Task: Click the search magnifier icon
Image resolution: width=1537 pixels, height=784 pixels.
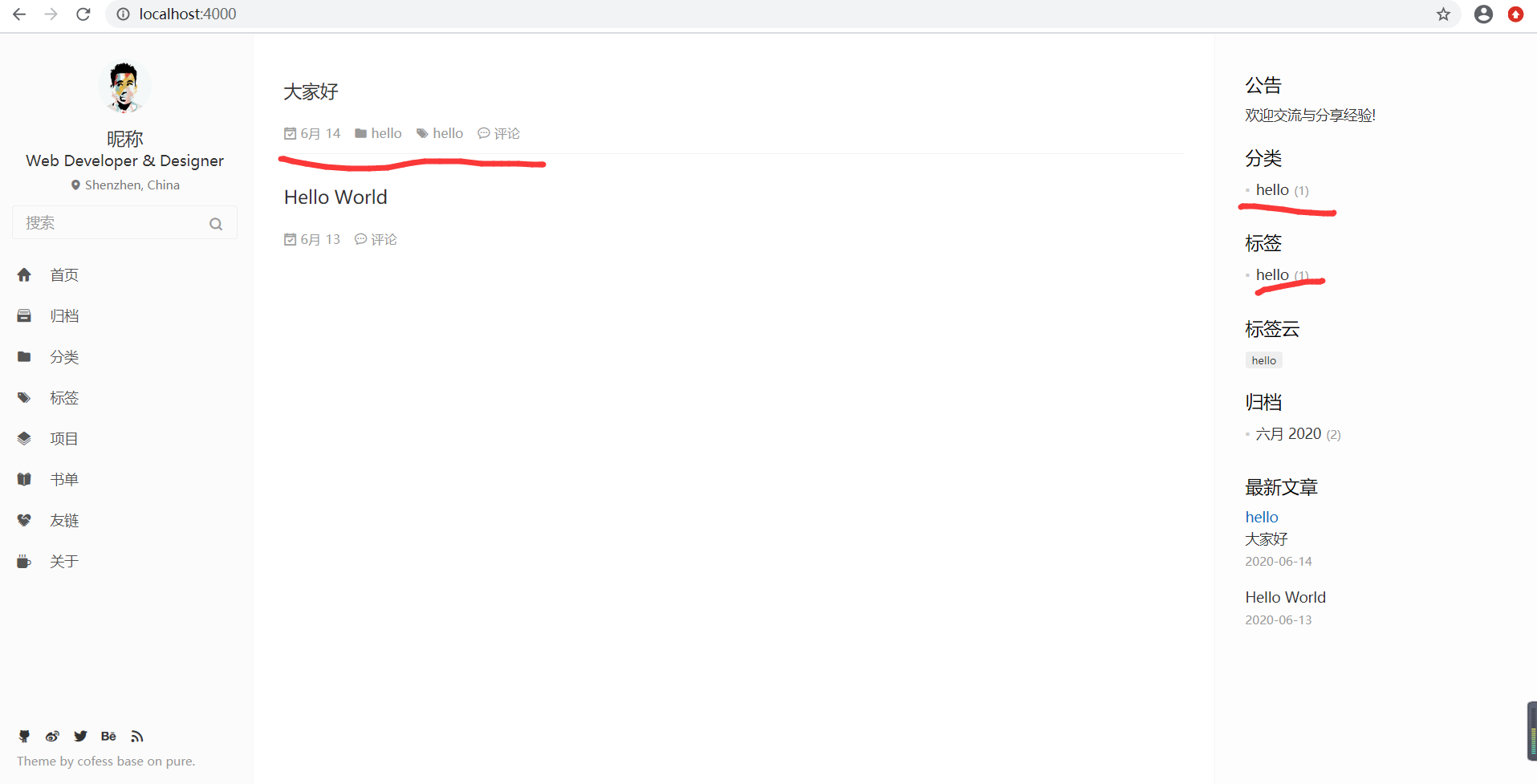Action: (x=216, y=224)
